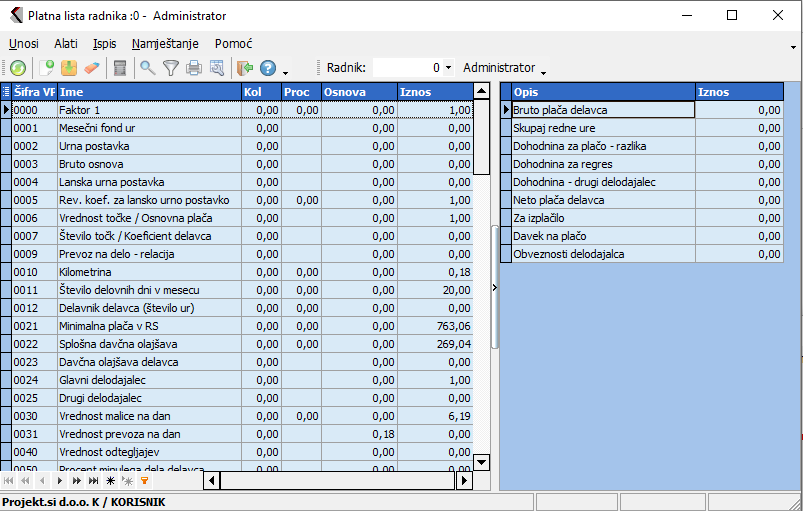Open the Radnik number dropdown arrow
Image resolution: width=803 pixels, height=511 pixels.
coord(448,68)
